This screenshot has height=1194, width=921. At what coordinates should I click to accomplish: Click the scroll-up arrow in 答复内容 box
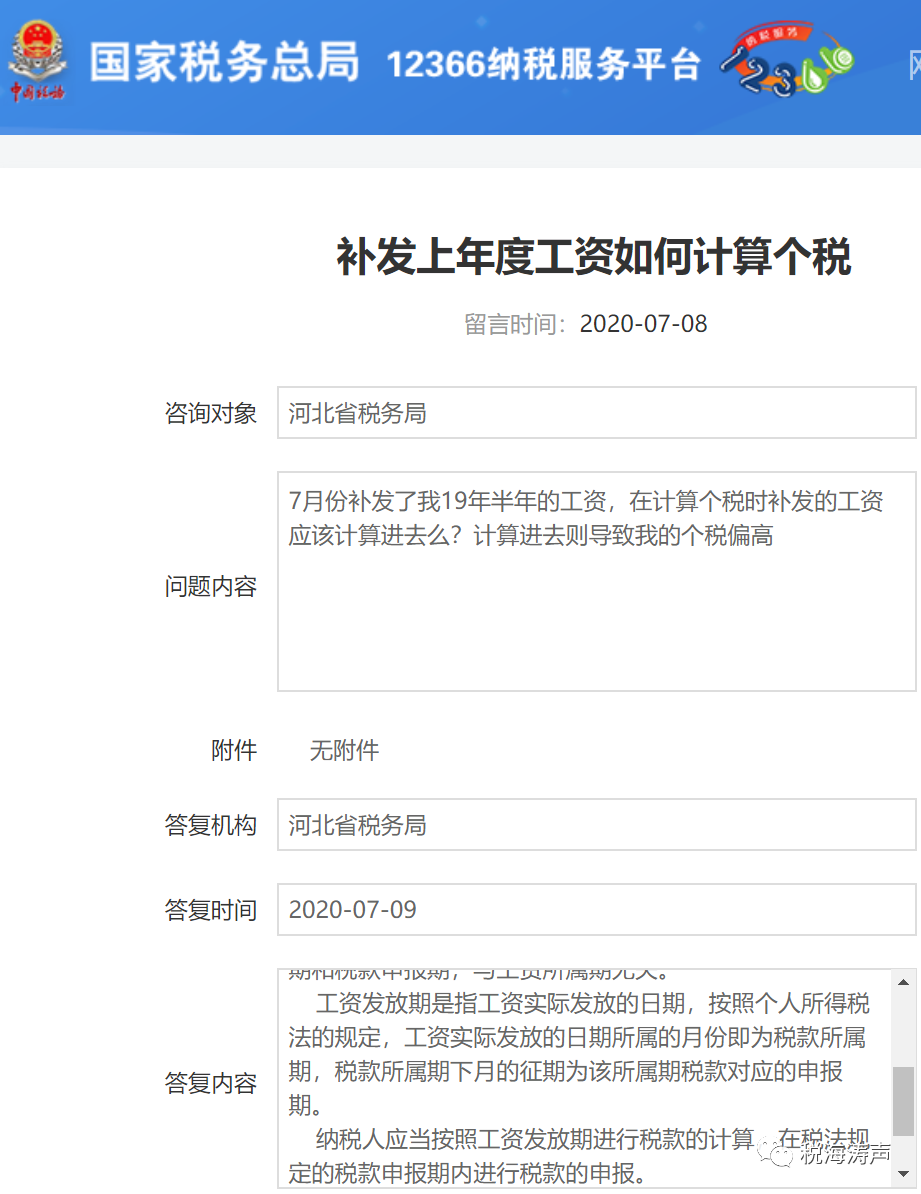coord(903,982)
